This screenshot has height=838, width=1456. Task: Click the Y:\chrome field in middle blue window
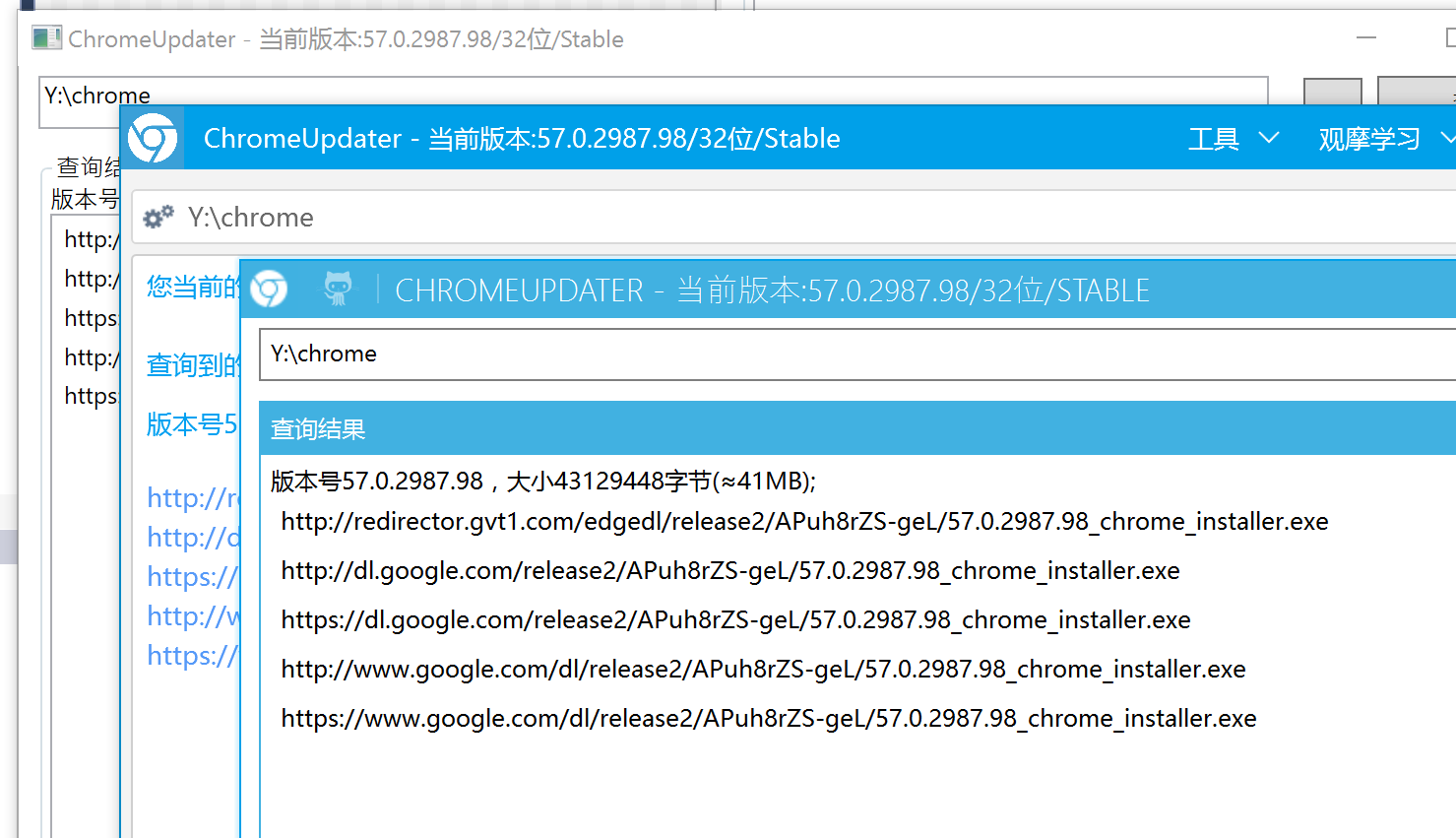[x=793, y=217]
